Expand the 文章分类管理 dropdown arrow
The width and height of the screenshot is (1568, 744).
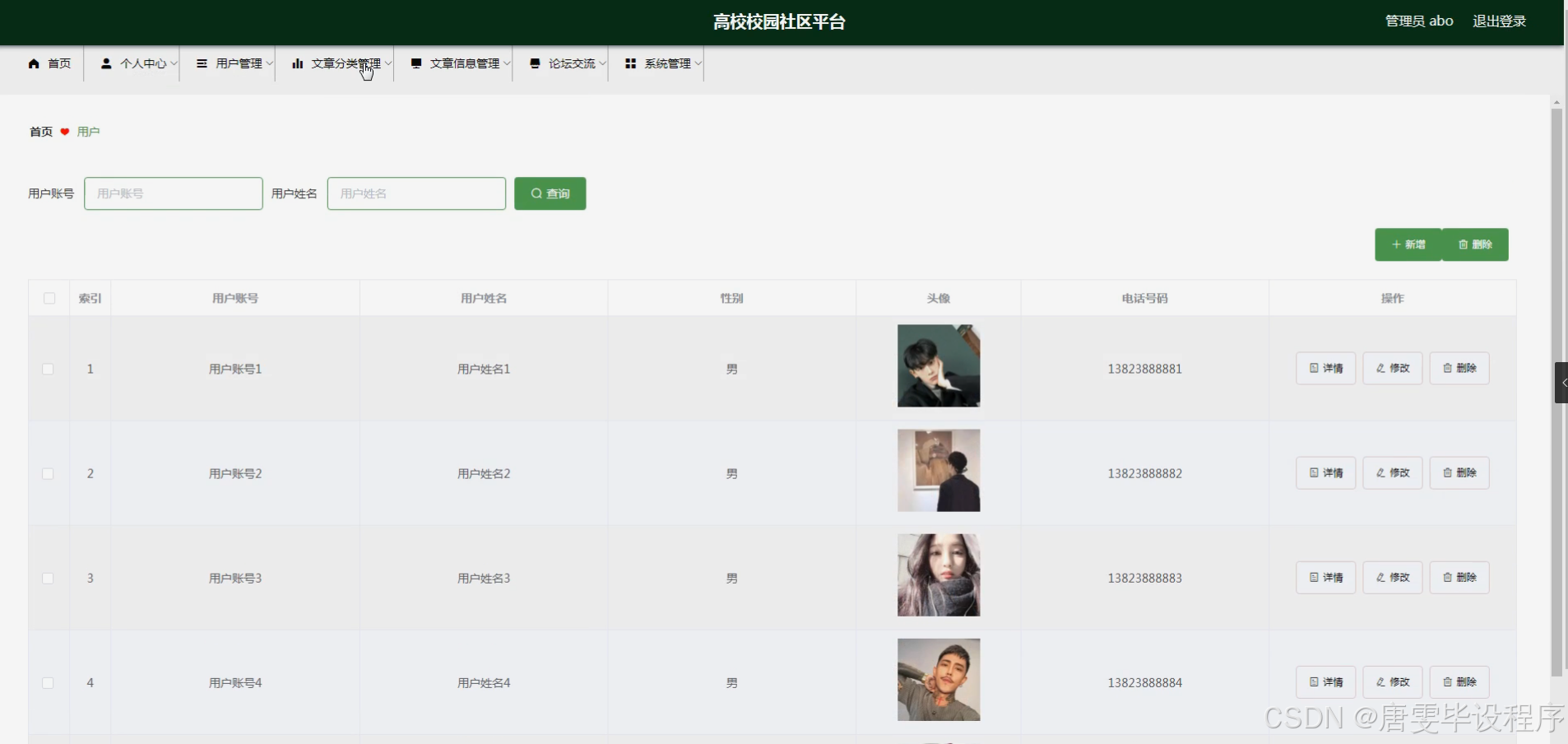(388, 63)
